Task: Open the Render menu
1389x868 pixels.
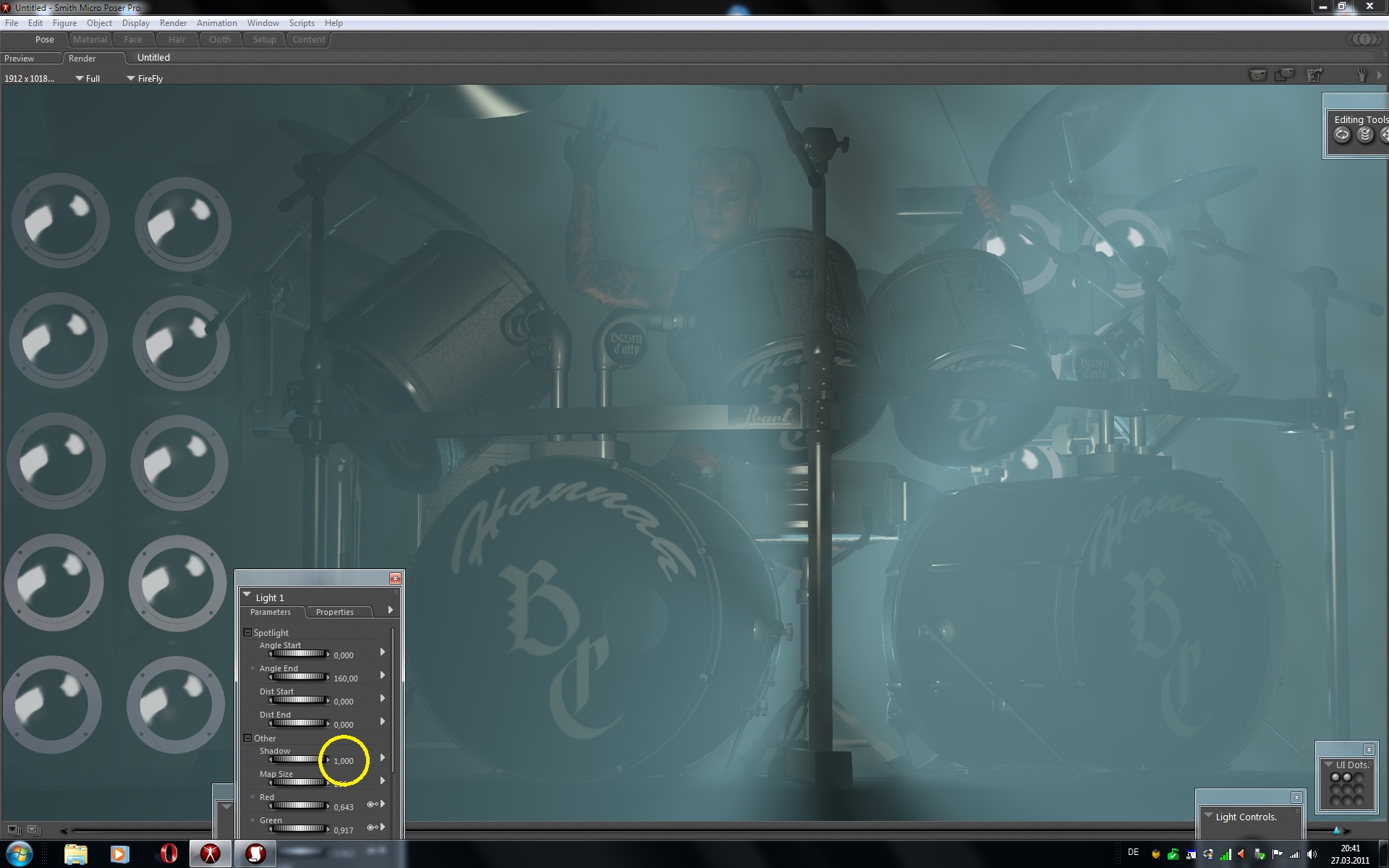Action: coord(173,23)
